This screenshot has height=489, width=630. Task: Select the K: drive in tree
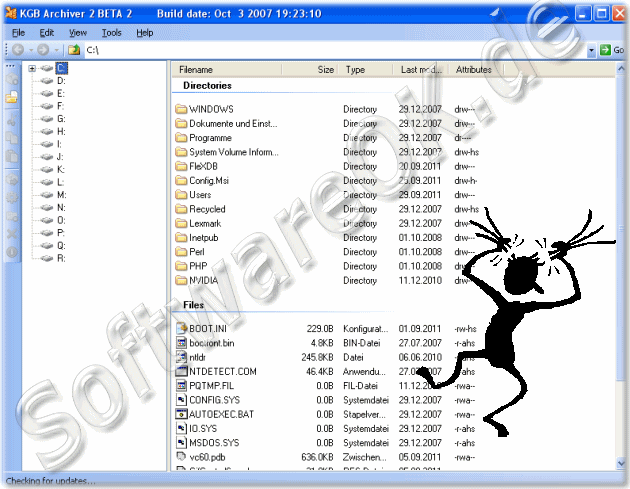click(x=61, y=170)
